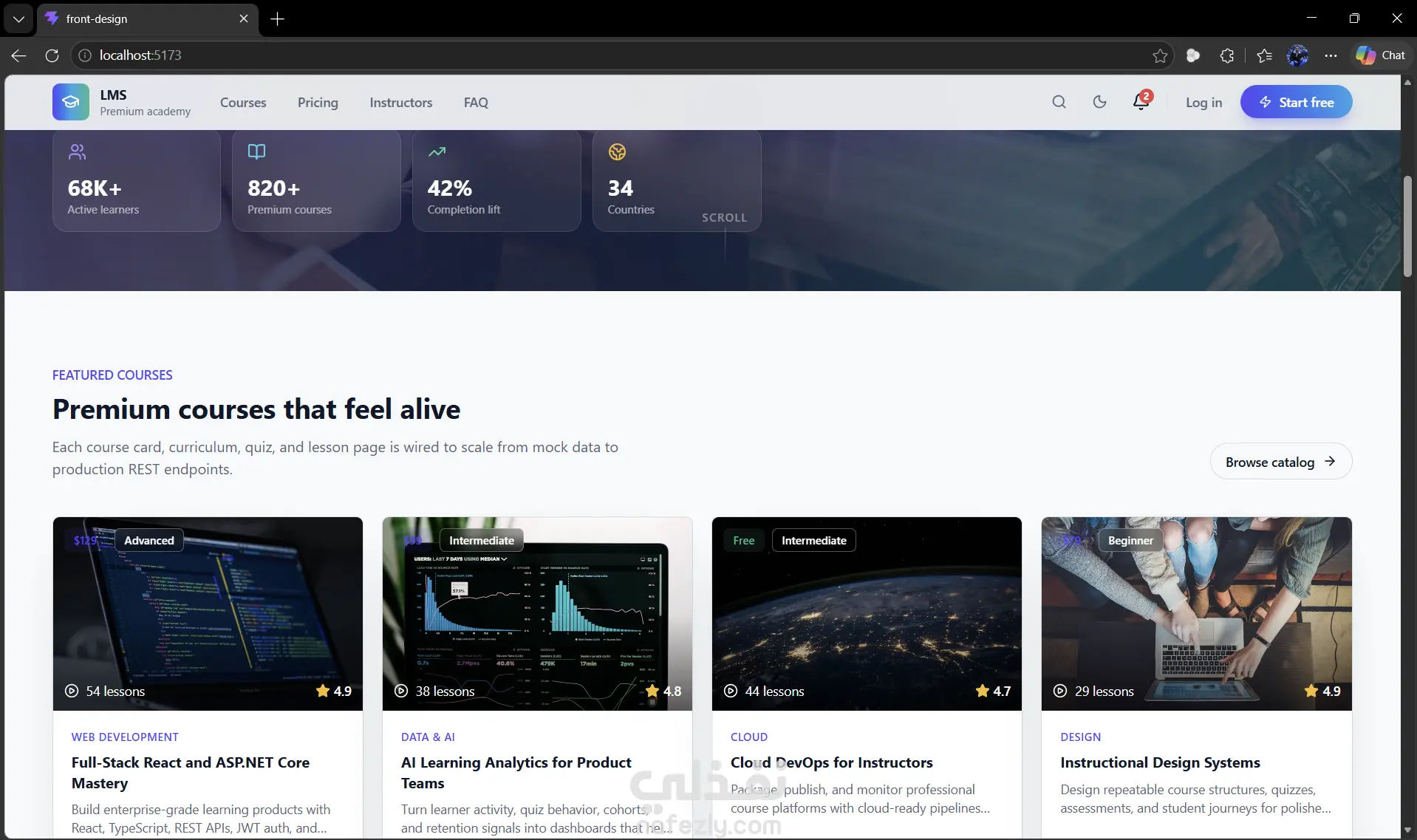Screen dimensions: 1417x840
Task: Click the star next to the 4.7 rating
Action: pos(982,691)
